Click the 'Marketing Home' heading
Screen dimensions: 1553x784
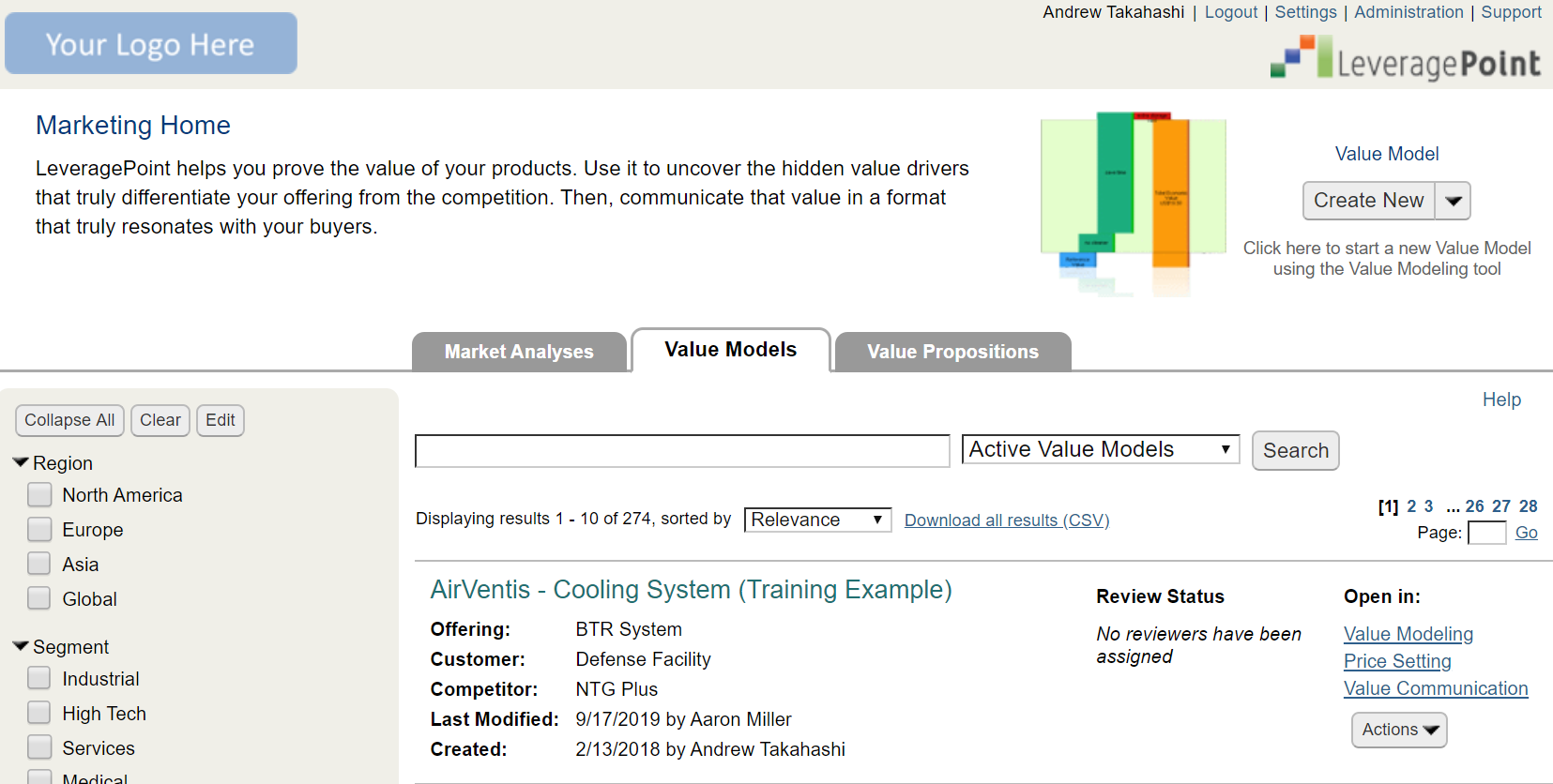click(133, 125)
